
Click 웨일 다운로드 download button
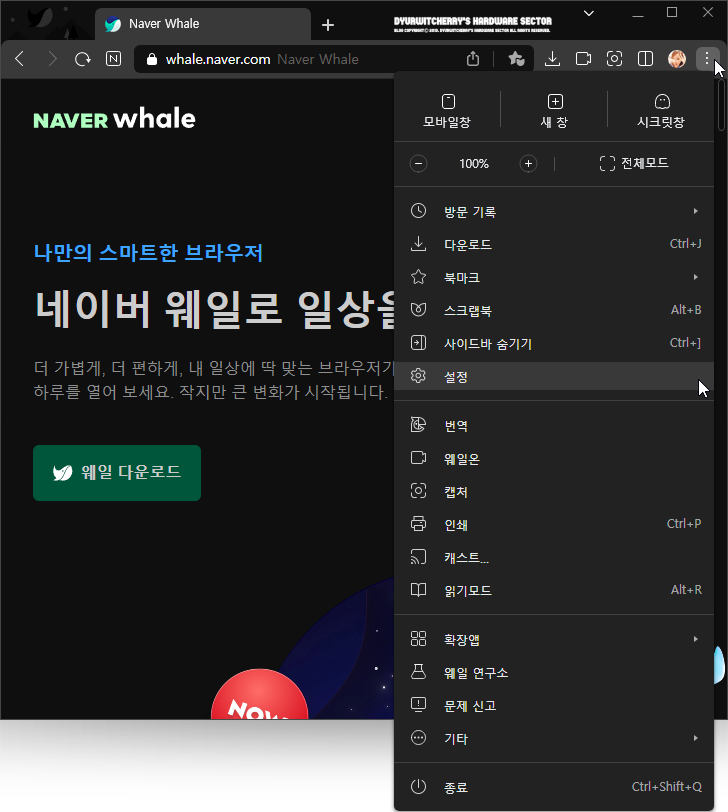pyautogui.click(x=117, y=473)
